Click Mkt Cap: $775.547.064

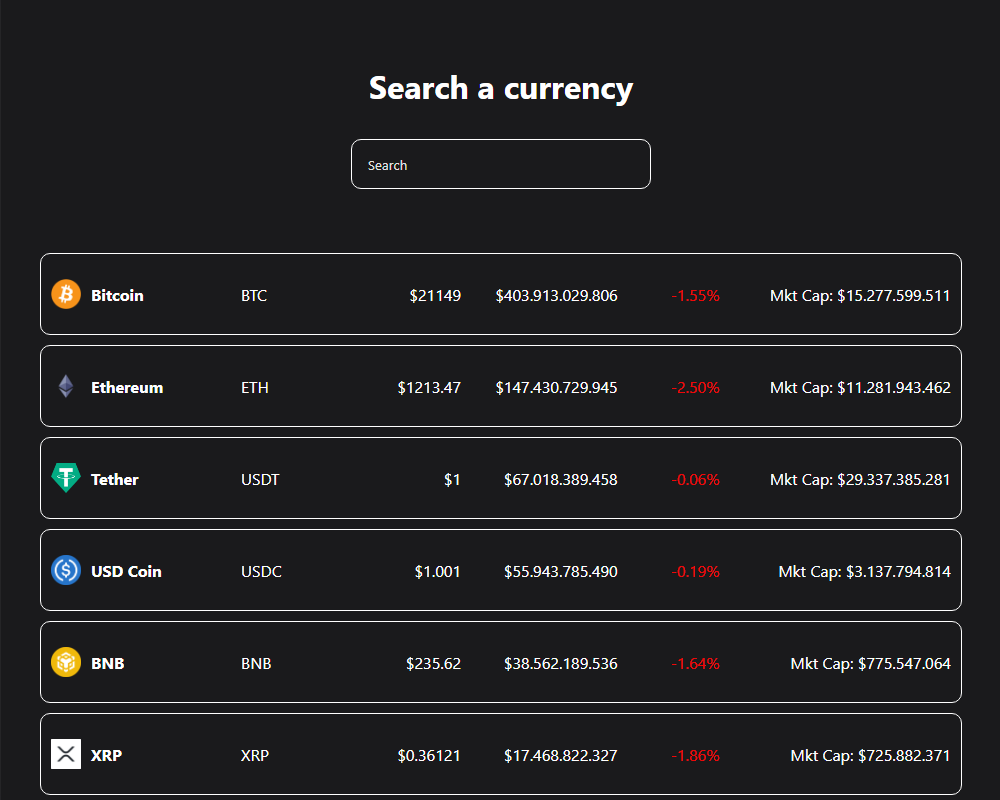(871, 663)
